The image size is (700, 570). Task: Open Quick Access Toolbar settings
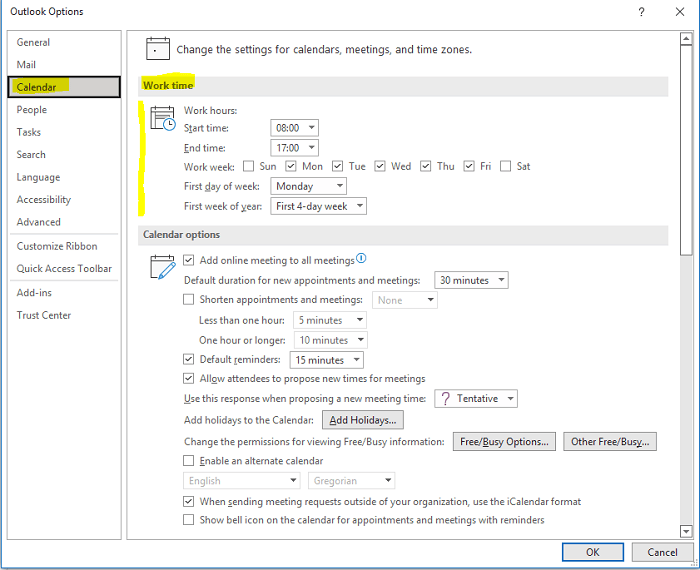click(64, 269)
